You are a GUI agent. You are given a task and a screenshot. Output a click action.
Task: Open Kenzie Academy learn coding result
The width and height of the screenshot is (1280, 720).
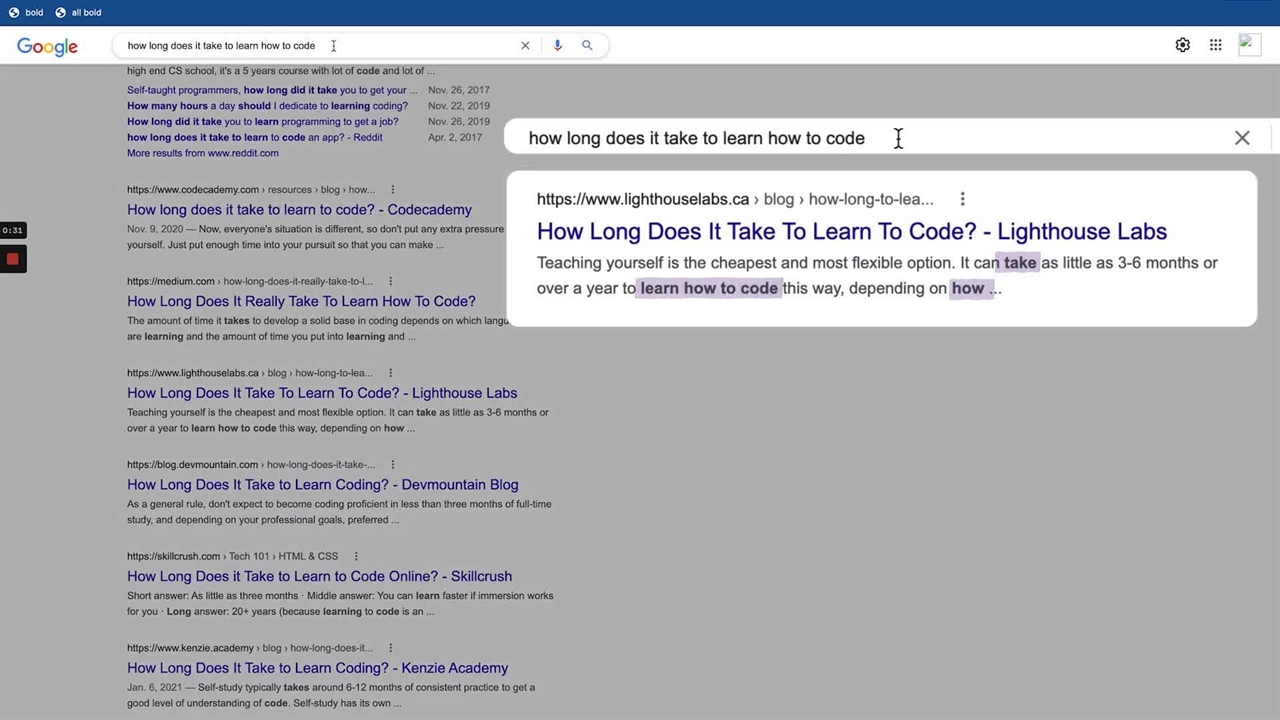(x=317, y=668)
